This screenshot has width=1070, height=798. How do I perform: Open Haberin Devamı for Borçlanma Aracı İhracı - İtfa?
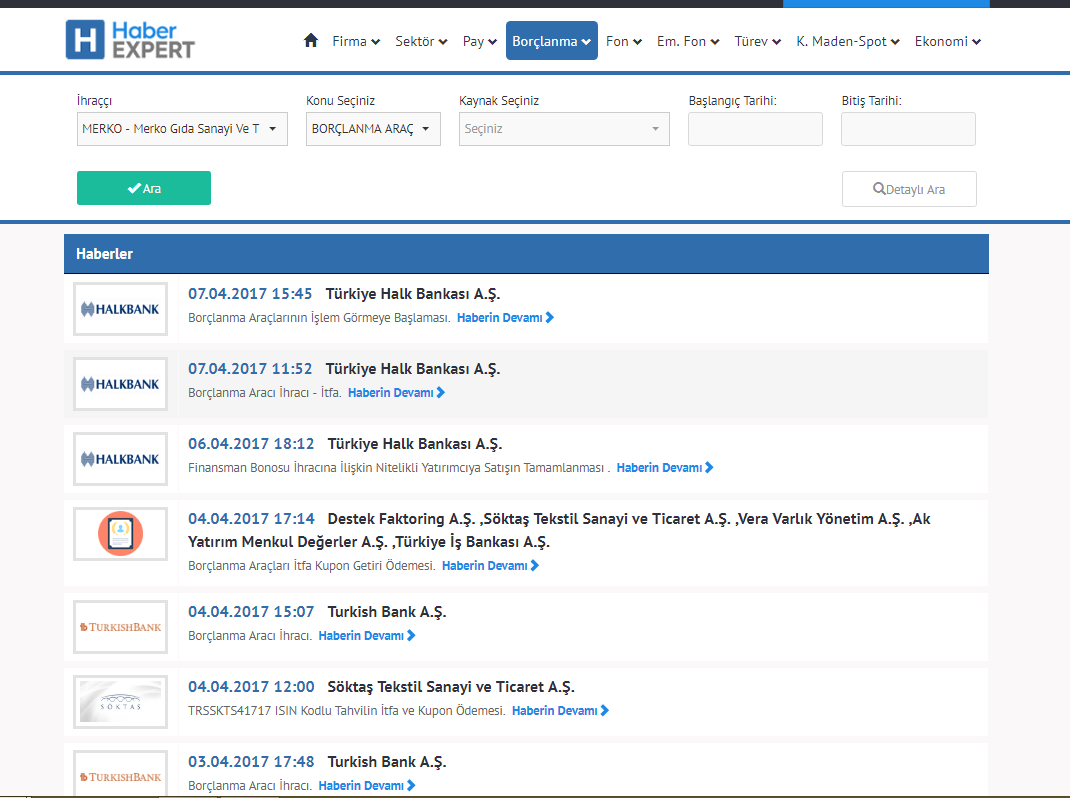[396, 393]
